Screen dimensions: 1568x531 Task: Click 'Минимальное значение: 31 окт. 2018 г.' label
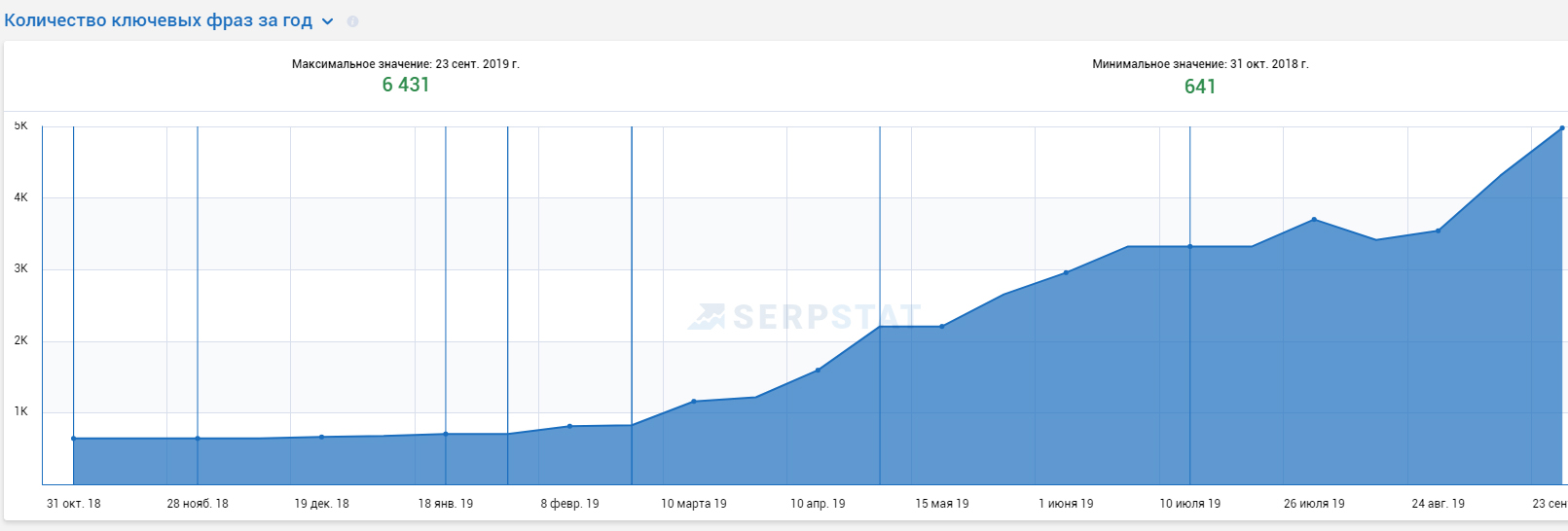click(1200, 64)
